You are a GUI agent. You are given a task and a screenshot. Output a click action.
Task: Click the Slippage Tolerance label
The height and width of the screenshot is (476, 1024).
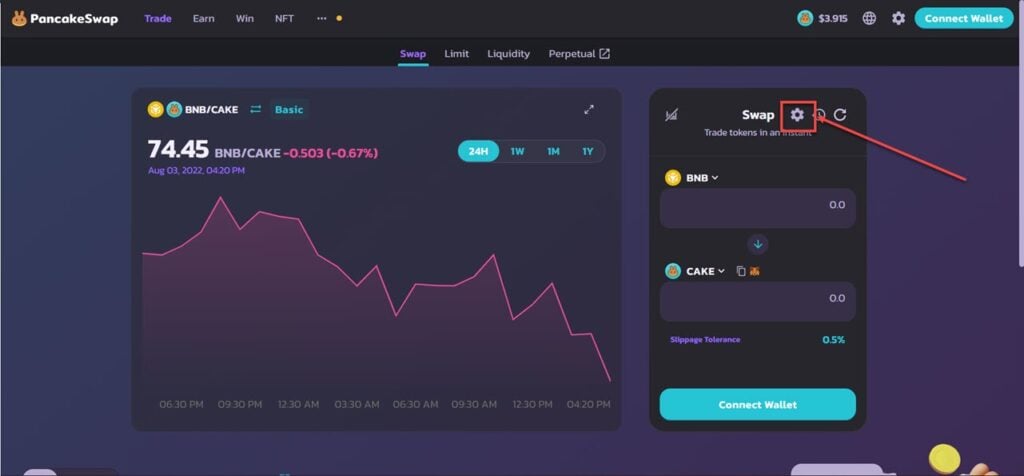pyautogui.click(x=705, y=340)
